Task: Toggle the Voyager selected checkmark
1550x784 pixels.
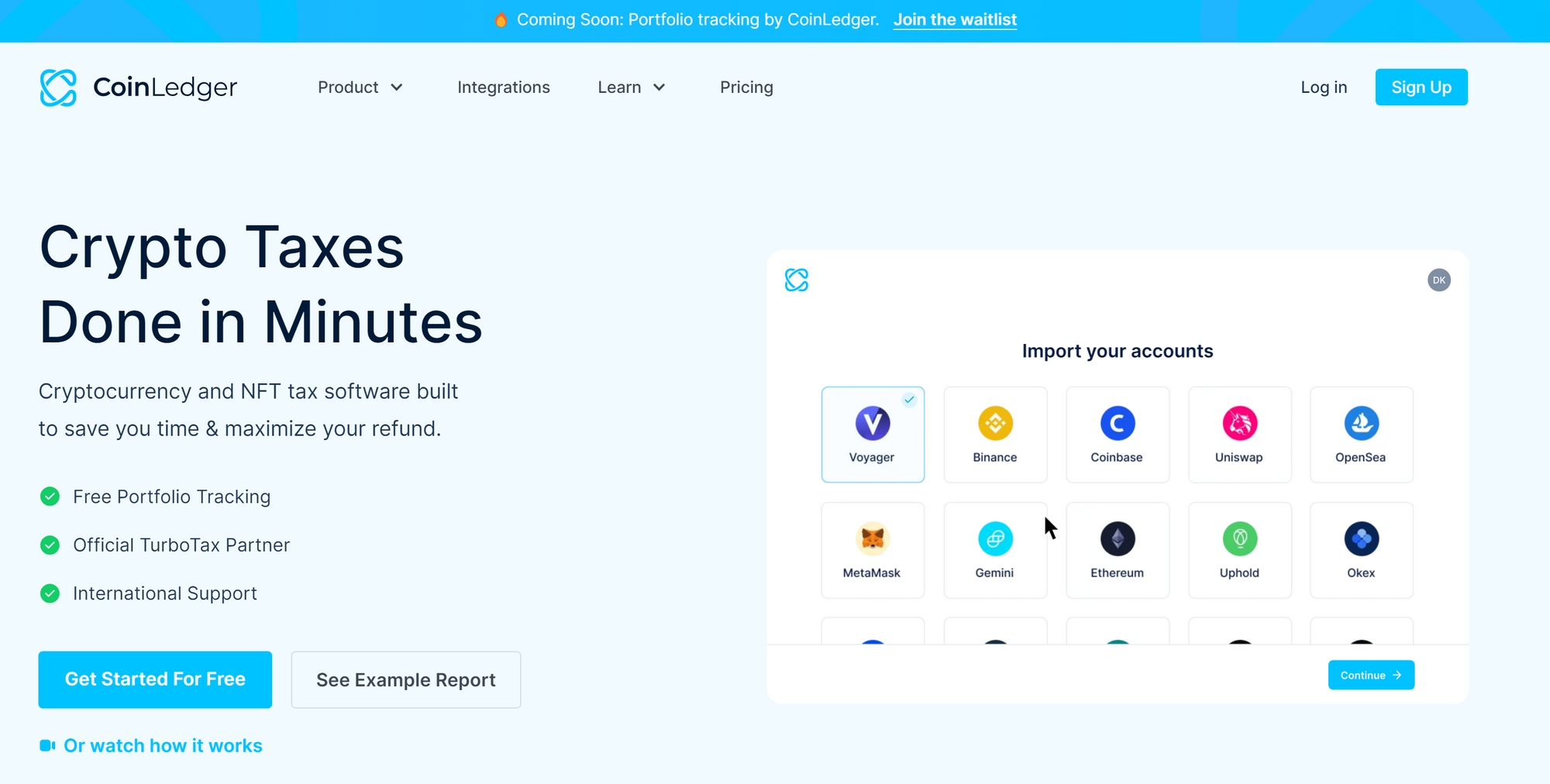Action: (x=909, y=400)
